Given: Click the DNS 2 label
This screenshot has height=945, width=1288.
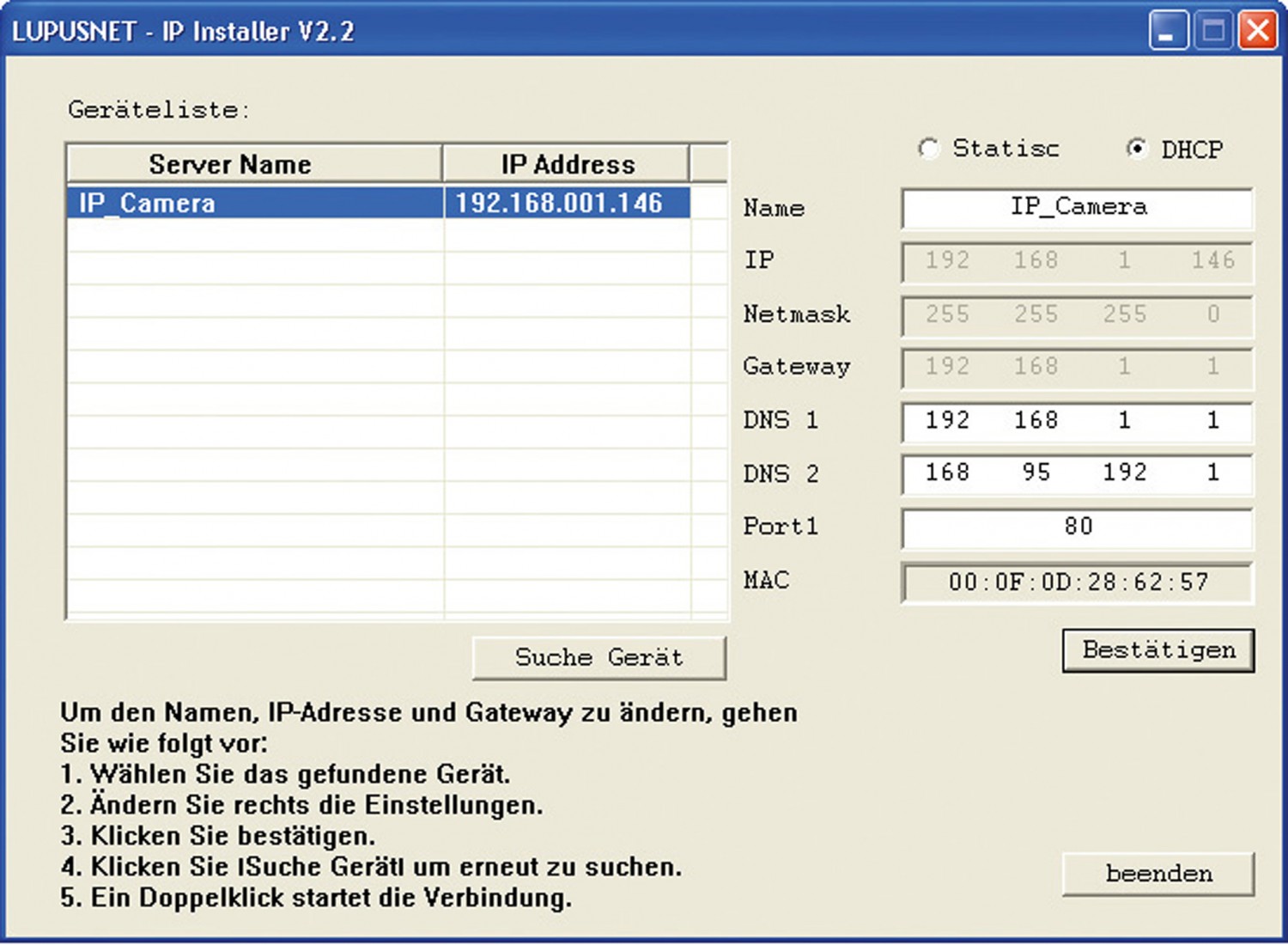Looking at the screenshot, I should tap(781, 473).
